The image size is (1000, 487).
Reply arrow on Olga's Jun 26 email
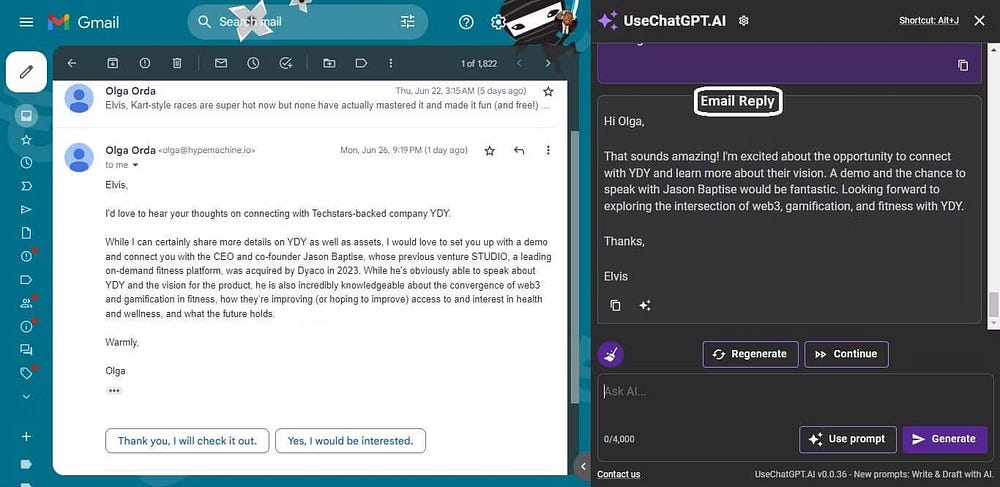tap(519, 150)
